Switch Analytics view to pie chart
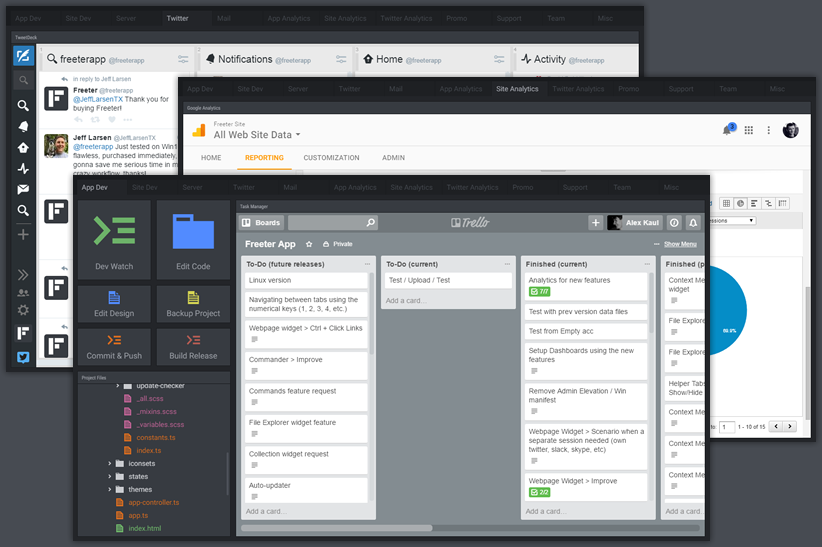 pos(740,203)
